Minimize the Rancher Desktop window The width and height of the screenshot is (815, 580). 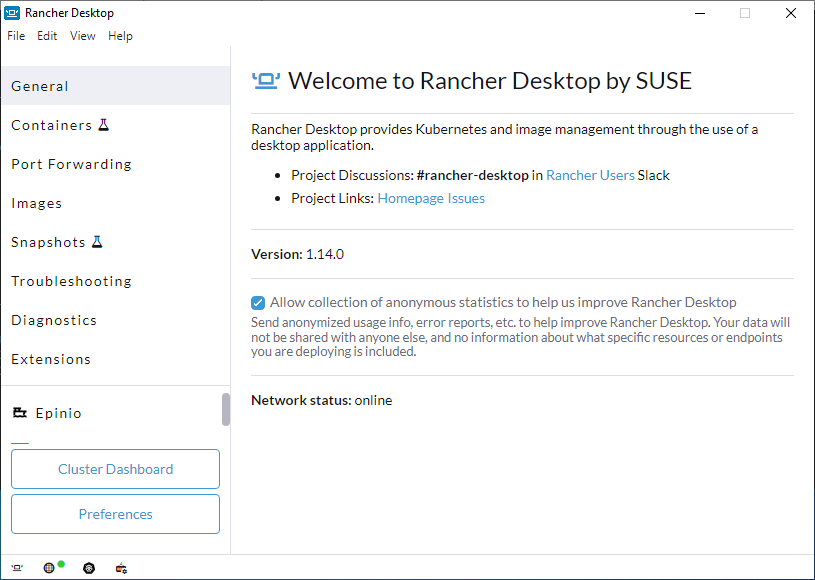click(x=700, y=13)
